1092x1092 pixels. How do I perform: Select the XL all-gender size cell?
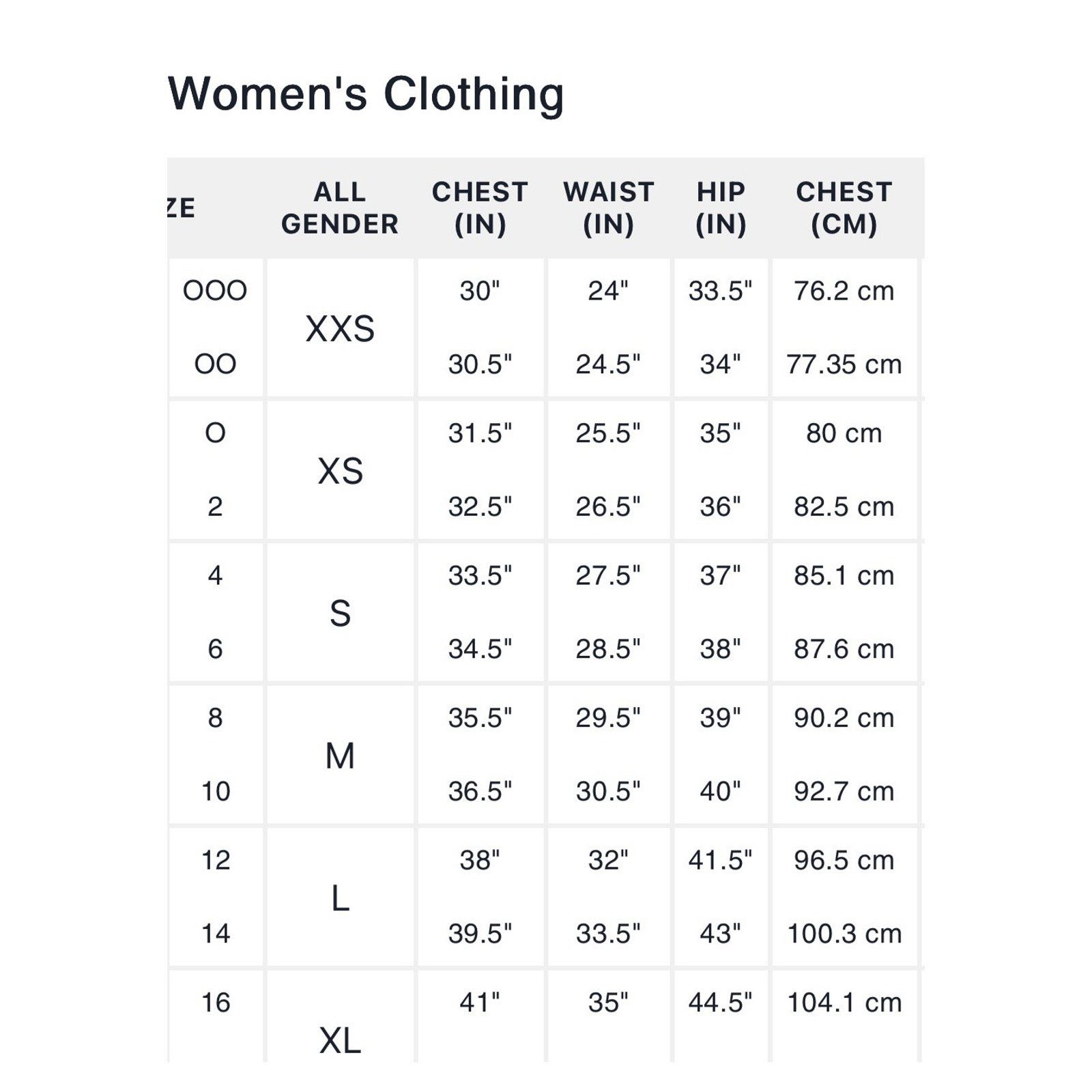pos(340,1041)
